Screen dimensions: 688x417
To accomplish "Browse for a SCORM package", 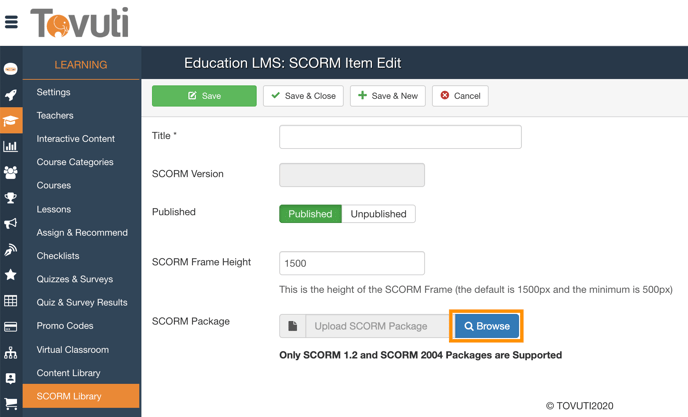I will (x=487, y=326).
